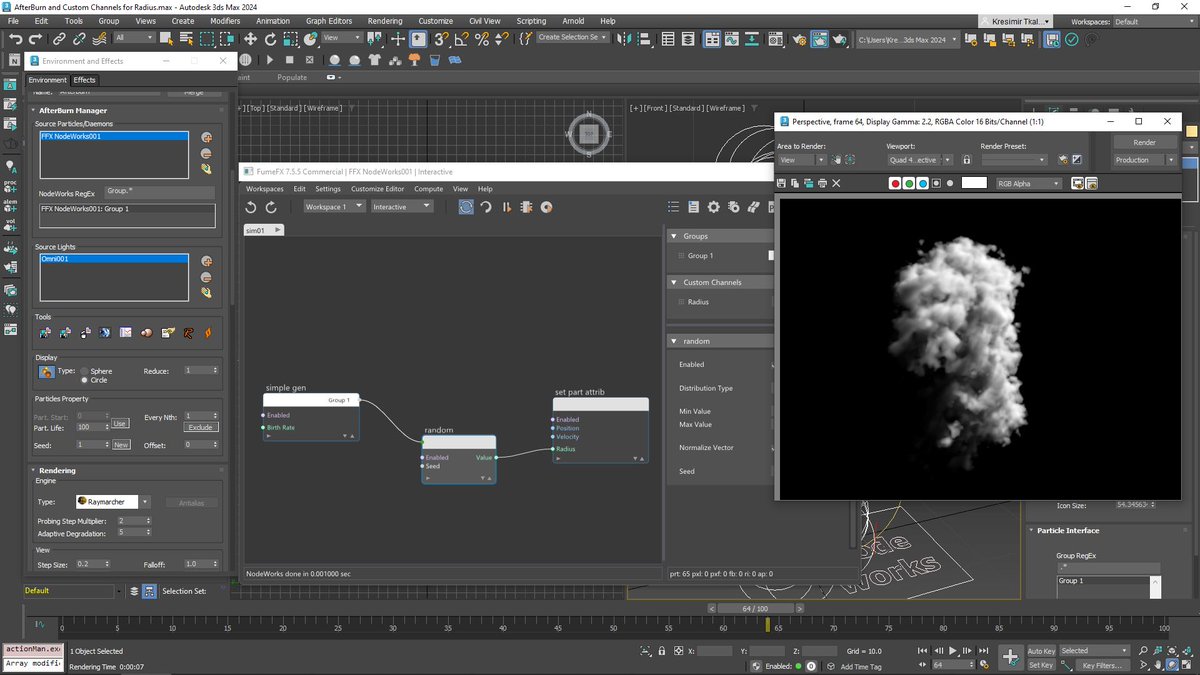
Task: Select Circle display type radio button
Action: pos(85,380)
